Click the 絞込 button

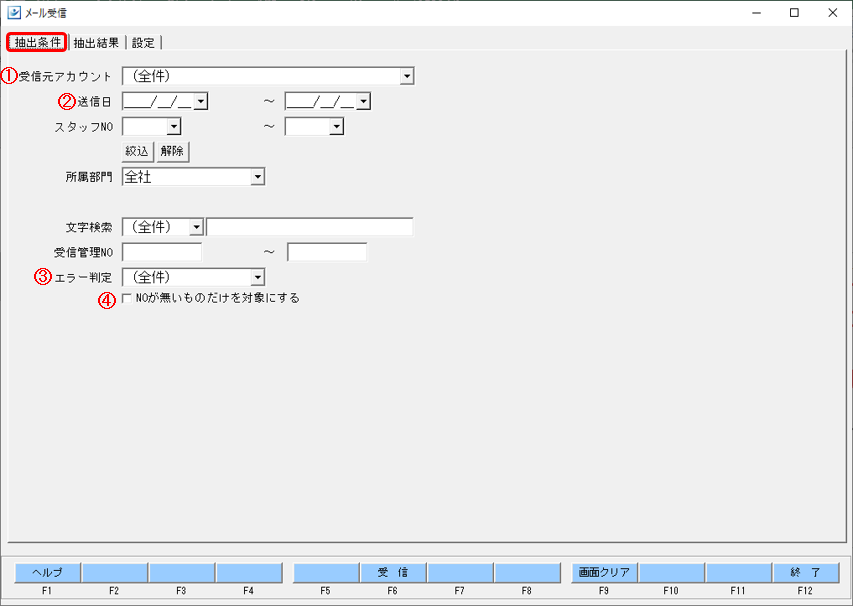[x=137, y=151]
